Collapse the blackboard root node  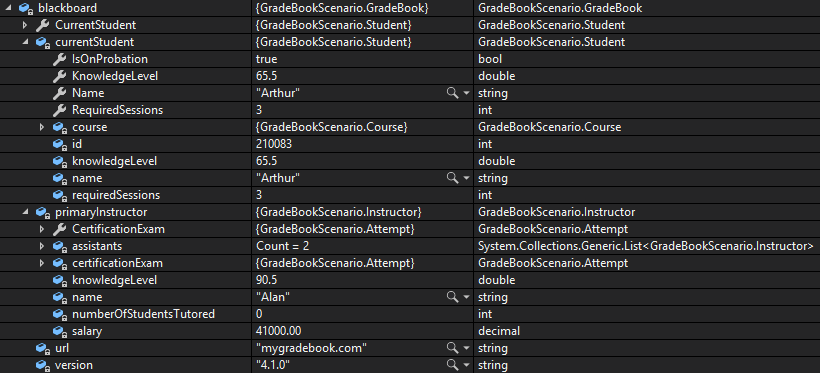click(x=8, y=8)
